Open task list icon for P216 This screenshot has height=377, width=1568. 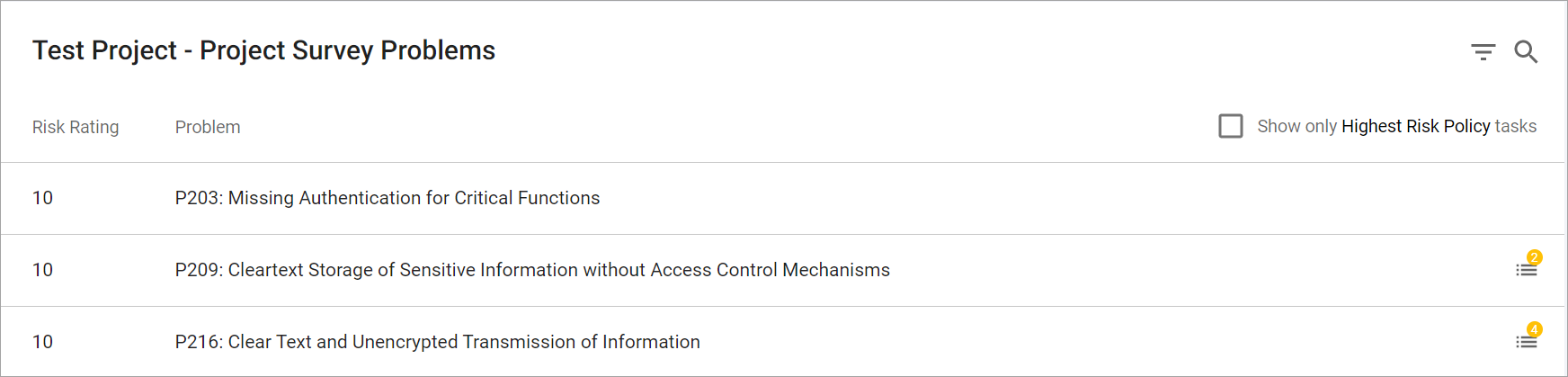1526,342
